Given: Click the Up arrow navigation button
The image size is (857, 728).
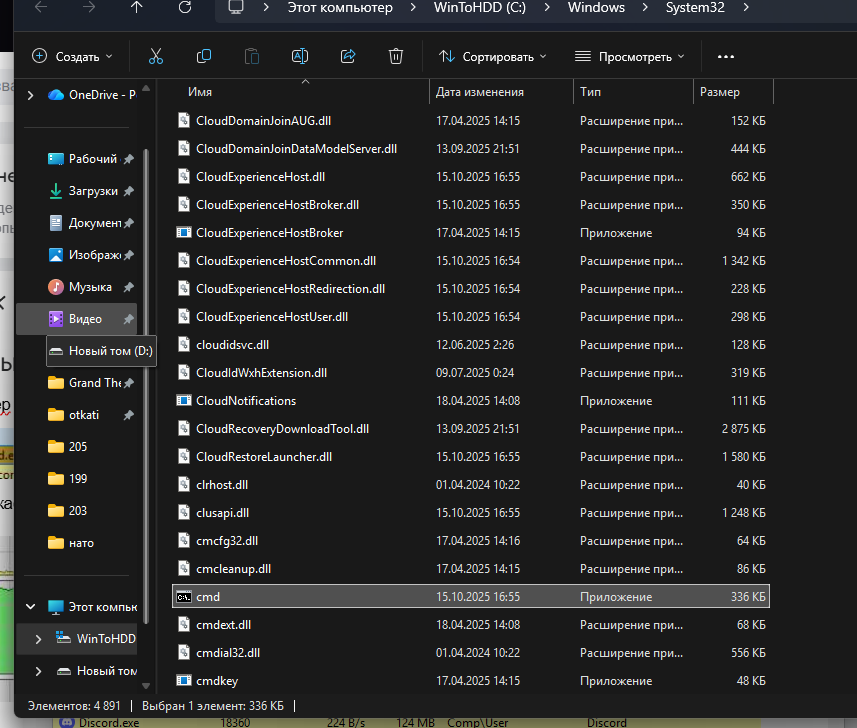Looking at the screenshot, I should coord(136,8).
